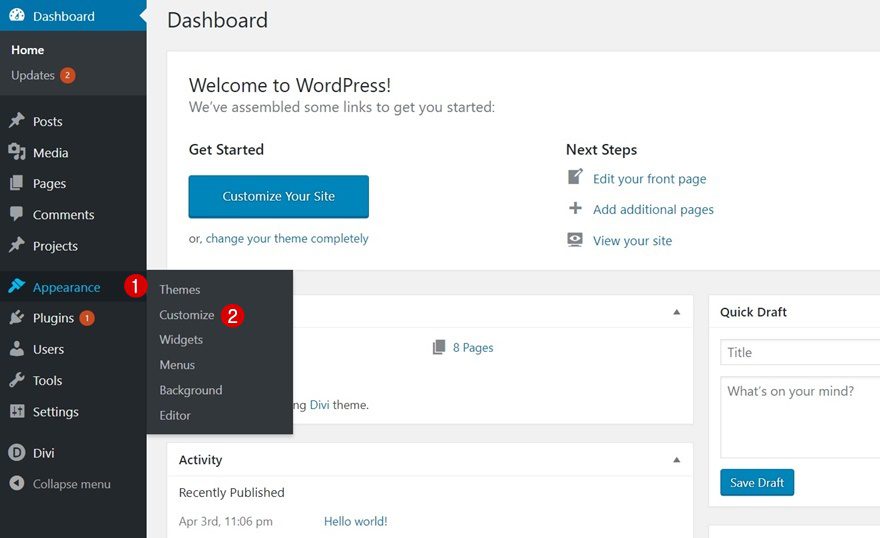Open the Edit your front page link

click(649, 179)
